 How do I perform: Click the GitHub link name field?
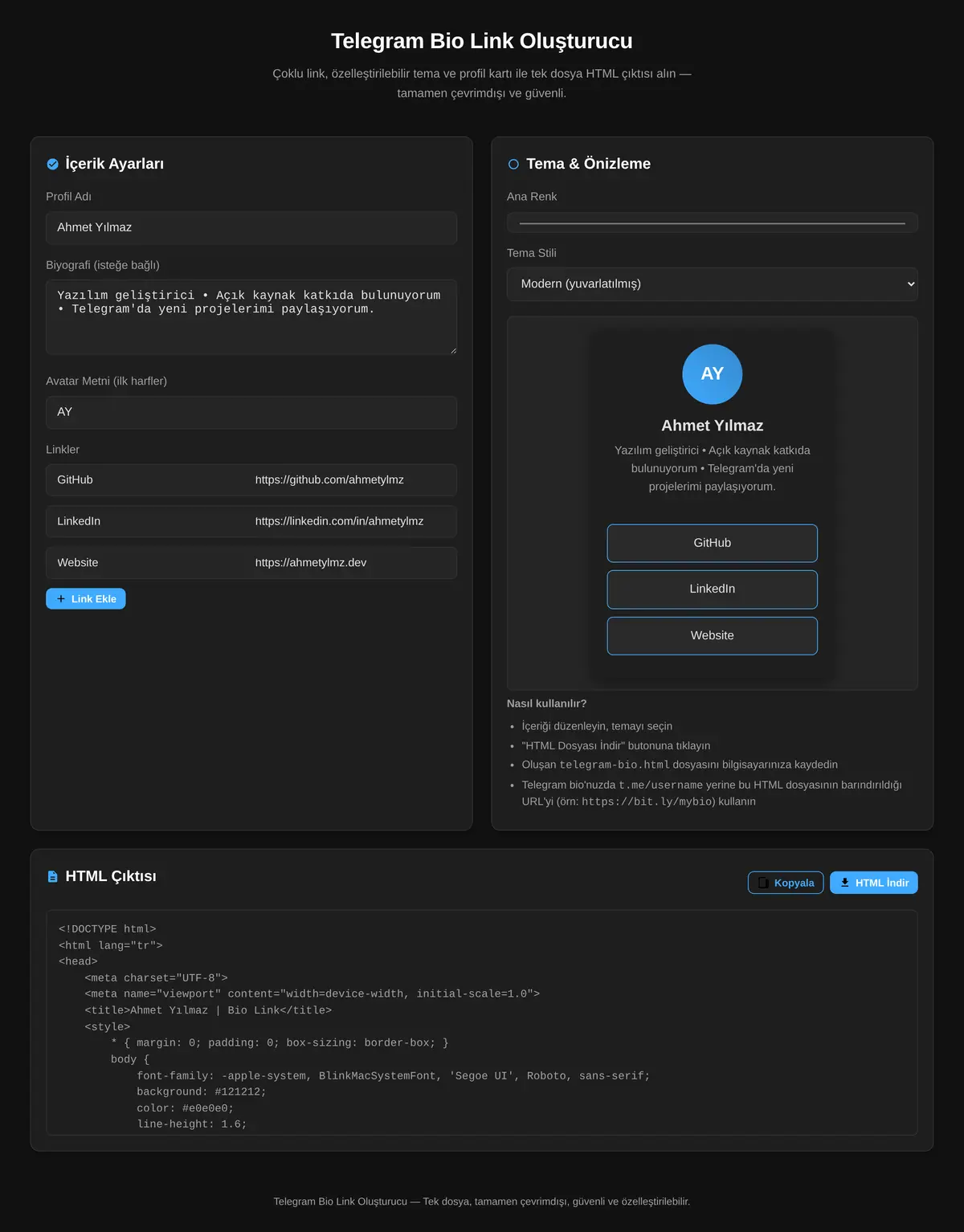145,480
